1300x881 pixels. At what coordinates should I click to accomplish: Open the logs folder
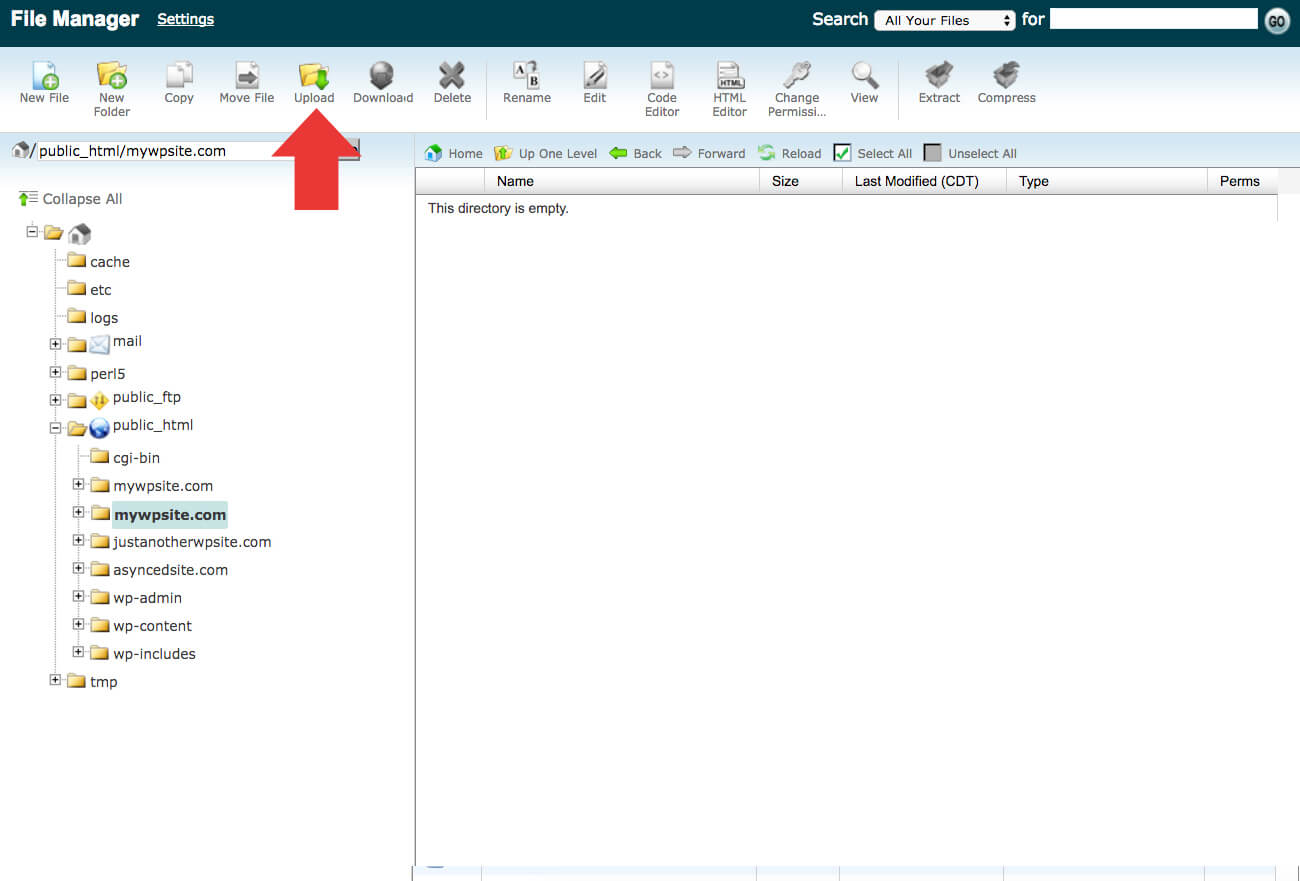pos(104,318)
